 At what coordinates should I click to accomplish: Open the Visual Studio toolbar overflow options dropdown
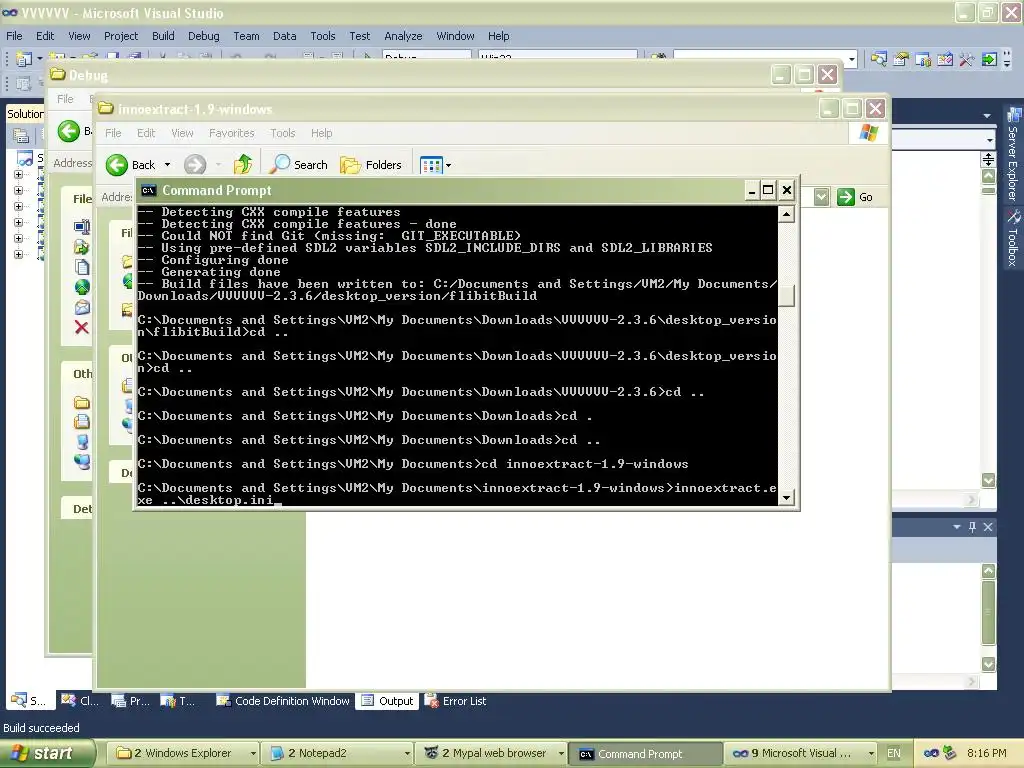click(1008, 61)
